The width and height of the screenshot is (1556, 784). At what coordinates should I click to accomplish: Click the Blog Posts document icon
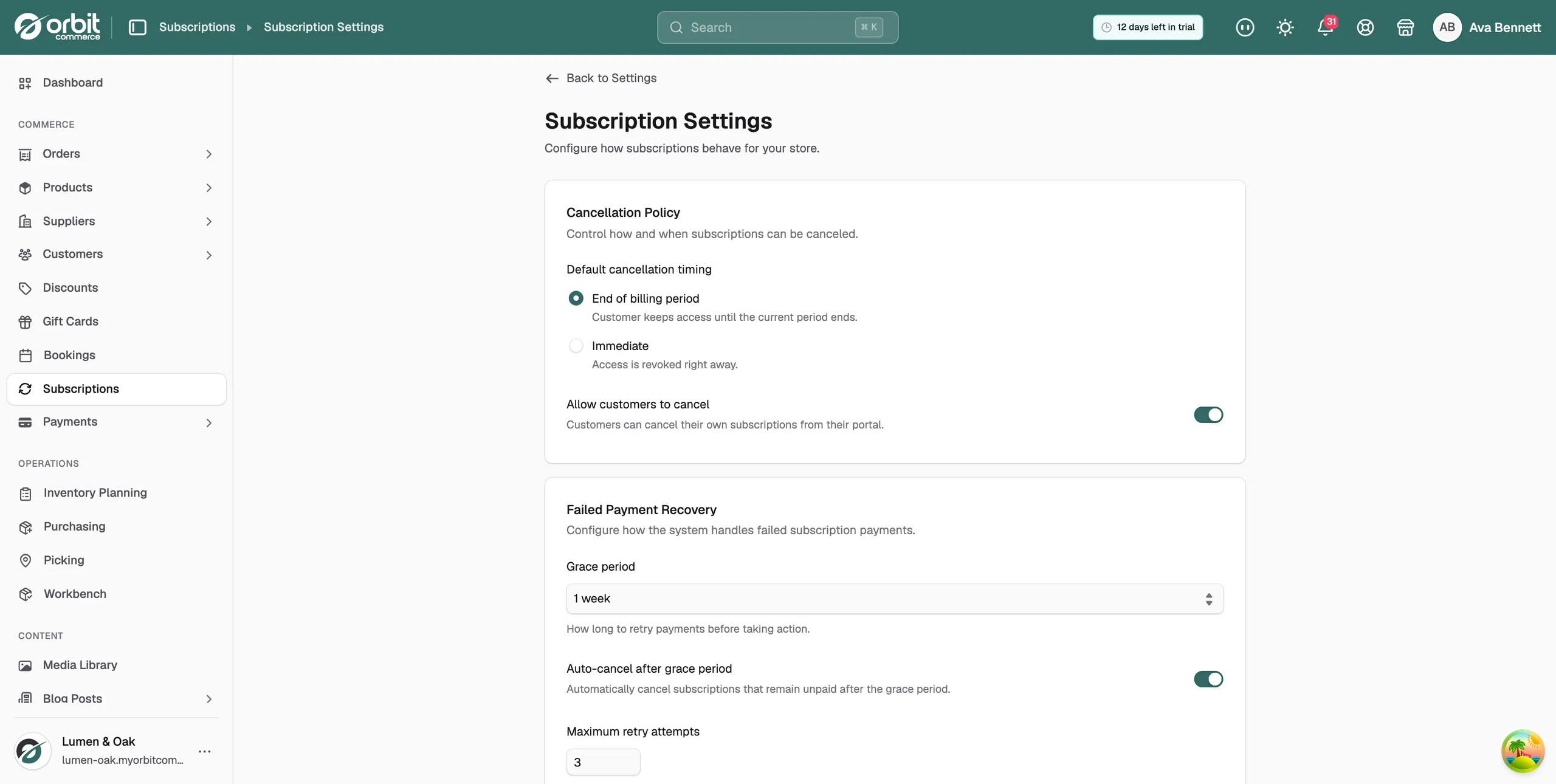pyautogui.click(x=25, y=698)
